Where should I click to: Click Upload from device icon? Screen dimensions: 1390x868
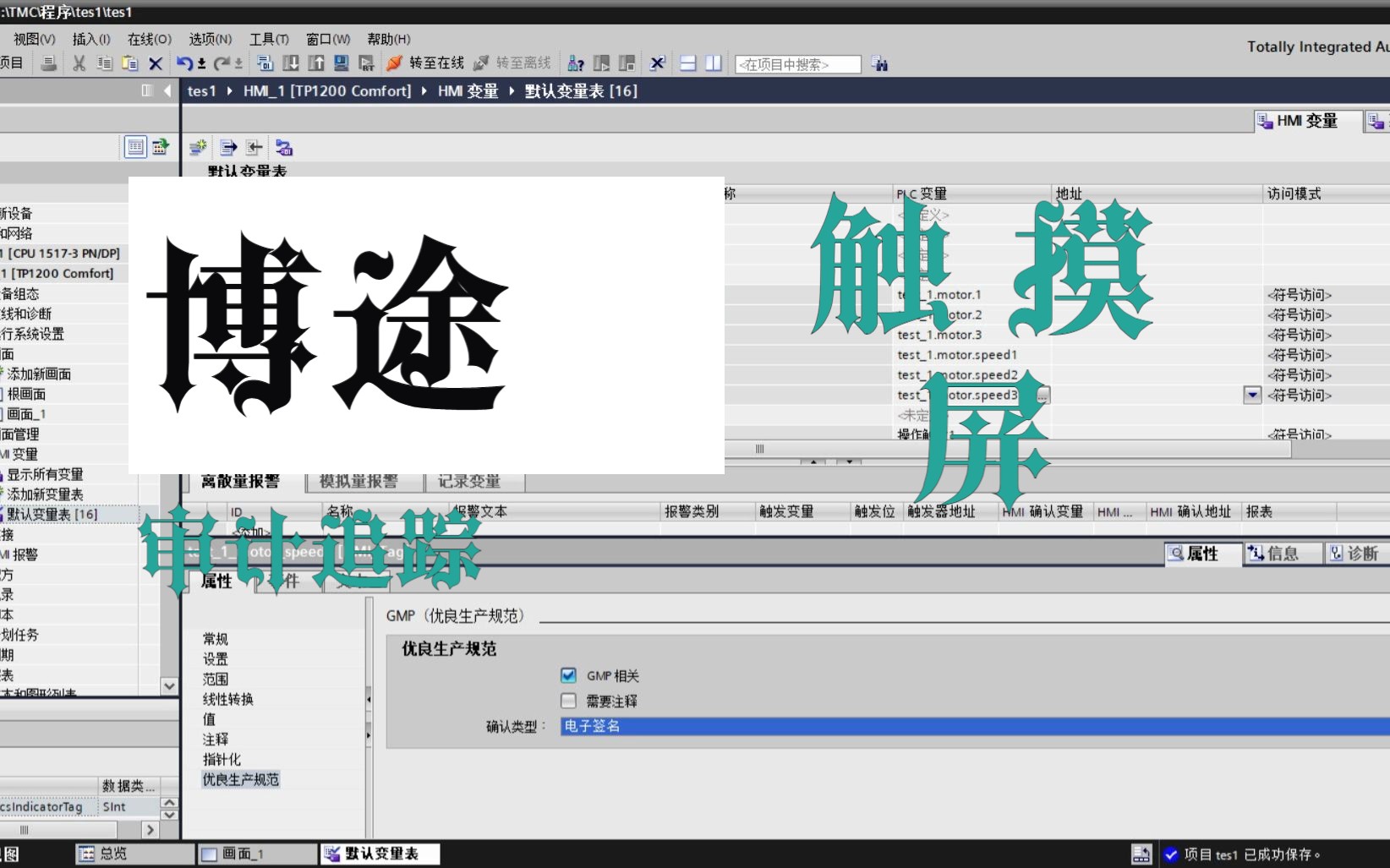point(315,63)
